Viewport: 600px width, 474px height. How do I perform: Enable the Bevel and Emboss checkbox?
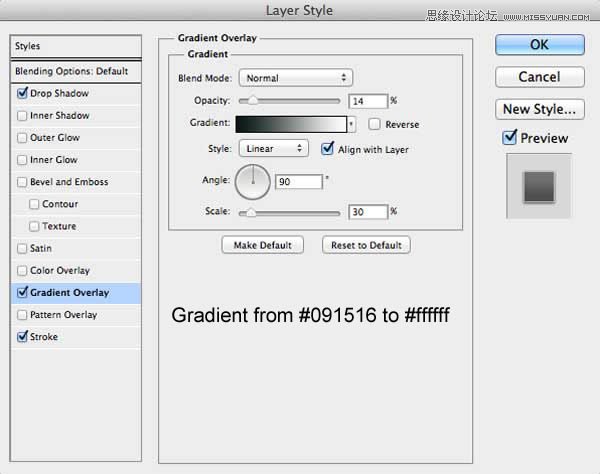click(22, 182)
